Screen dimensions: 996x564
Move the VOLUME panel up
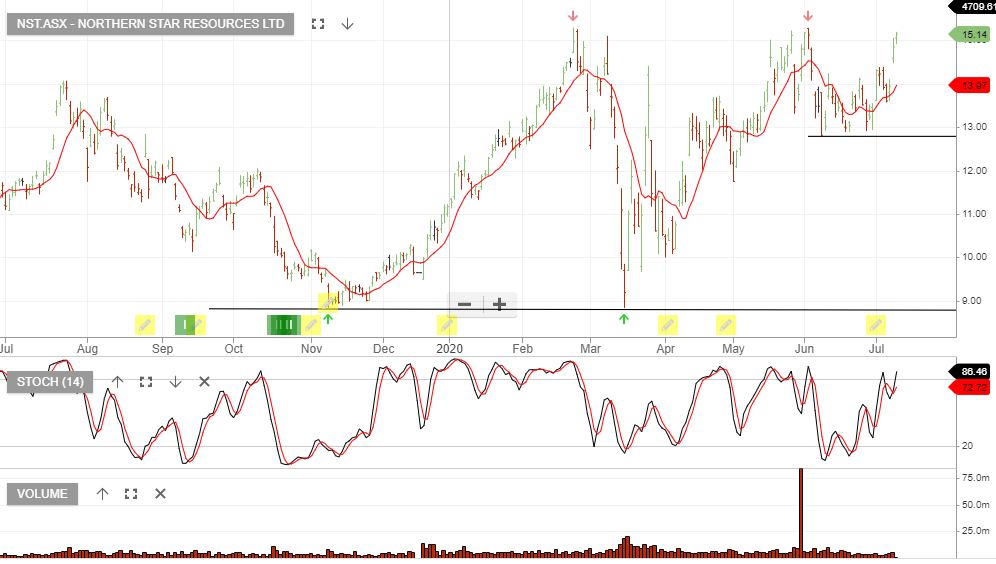pyautogui.click(x=102, y=494)
